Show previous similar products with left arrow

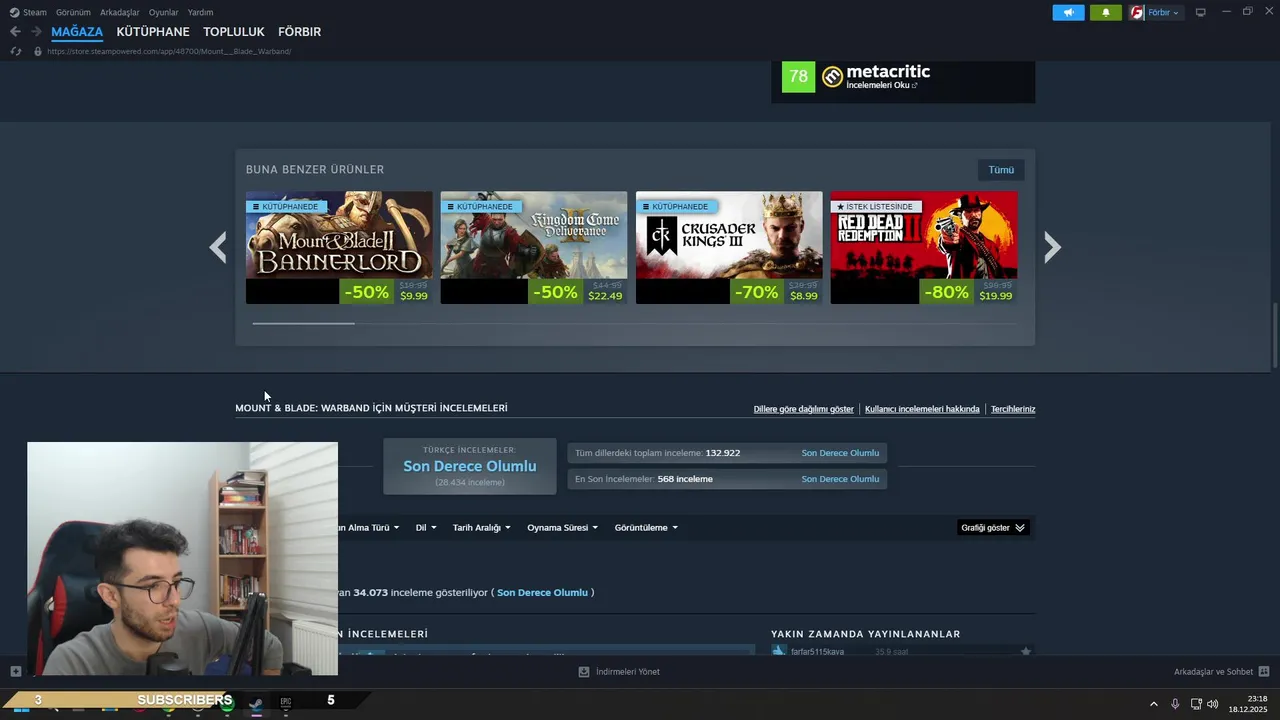pyautogui.click(x=218, y=247)
